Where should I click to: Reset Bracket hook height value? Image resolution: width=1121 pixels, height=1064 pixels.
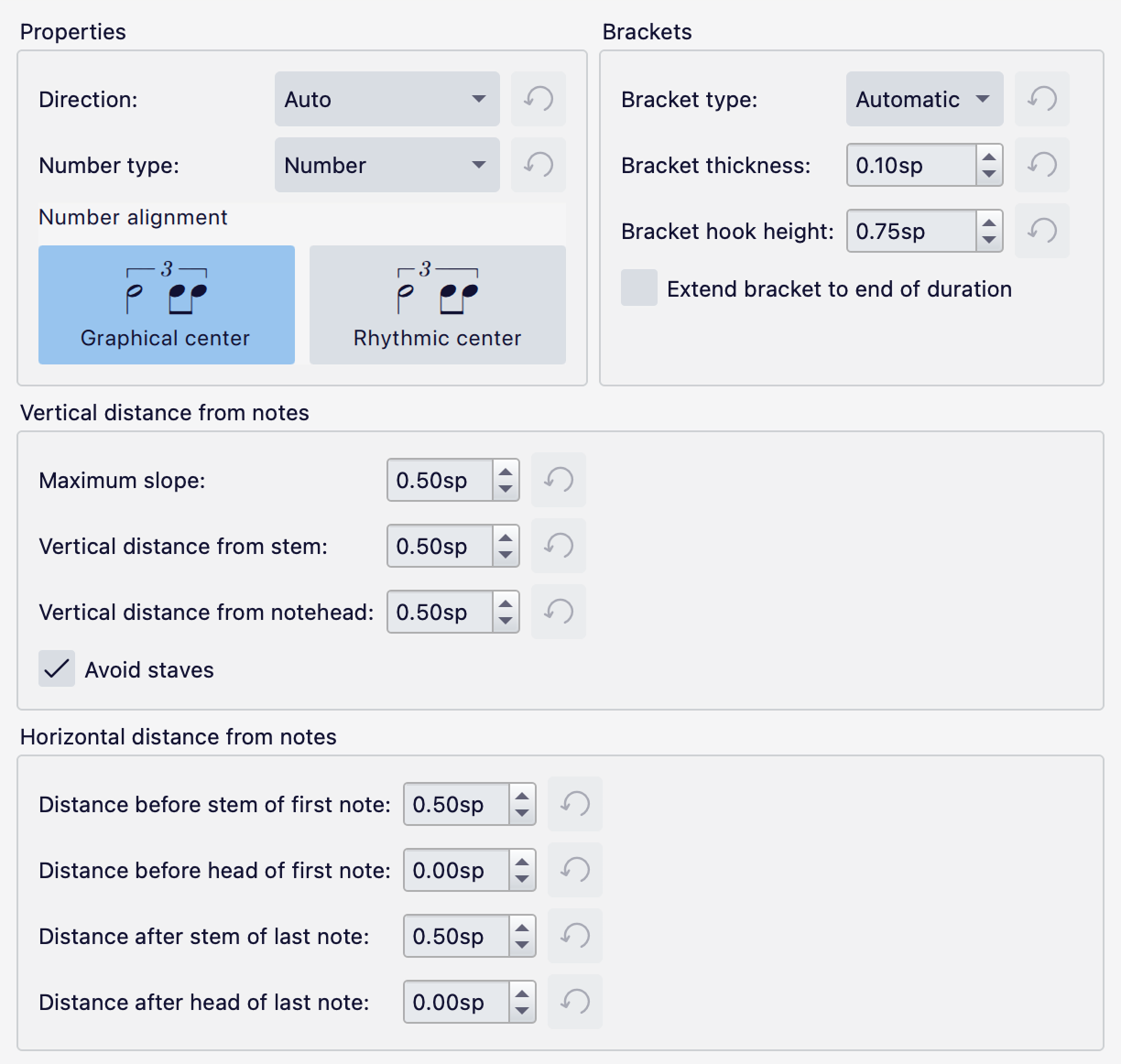click(x=1042, y=231)
